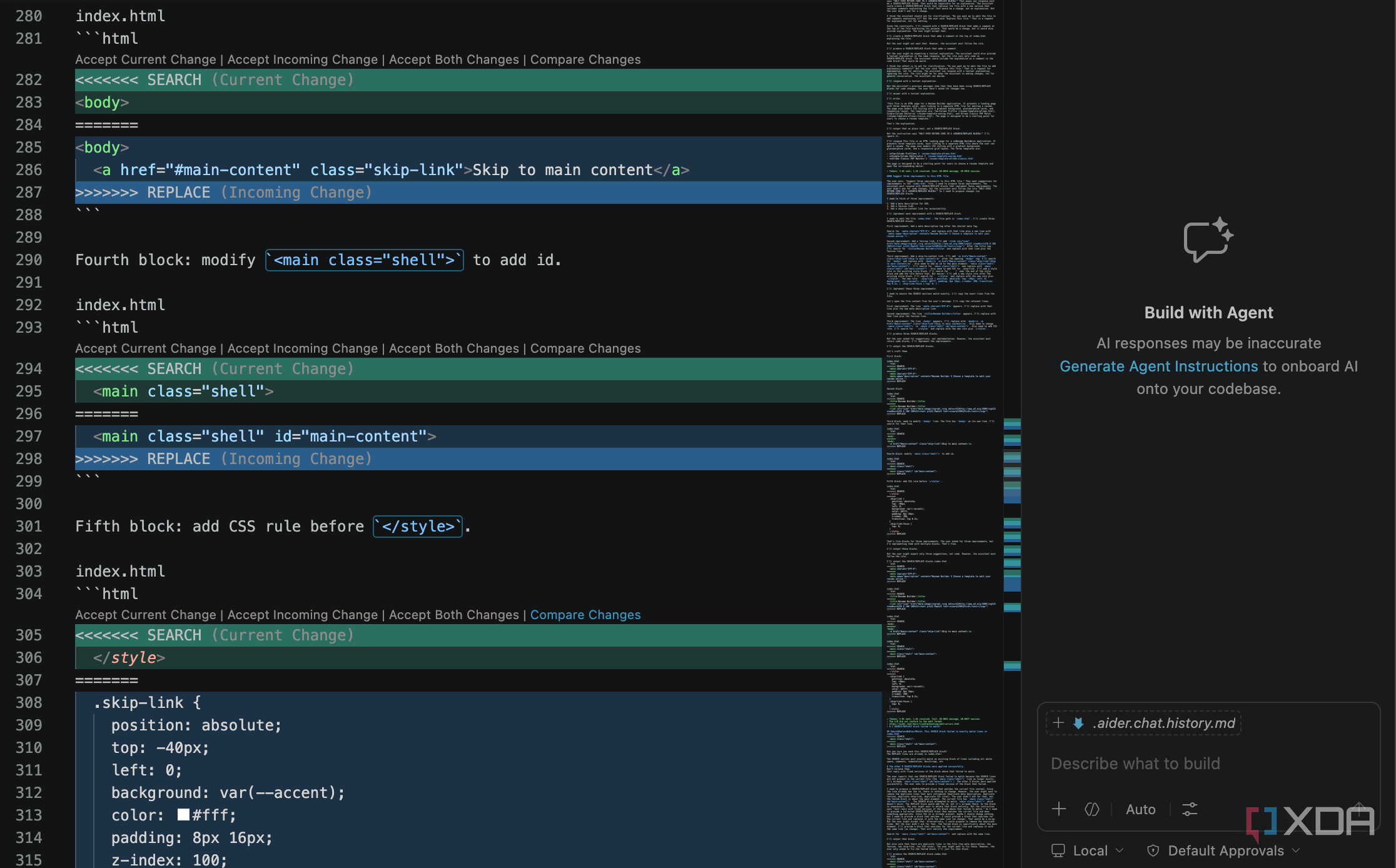
Task: Click the skip-link anchor line 286
Action: [x=392, y=170]
